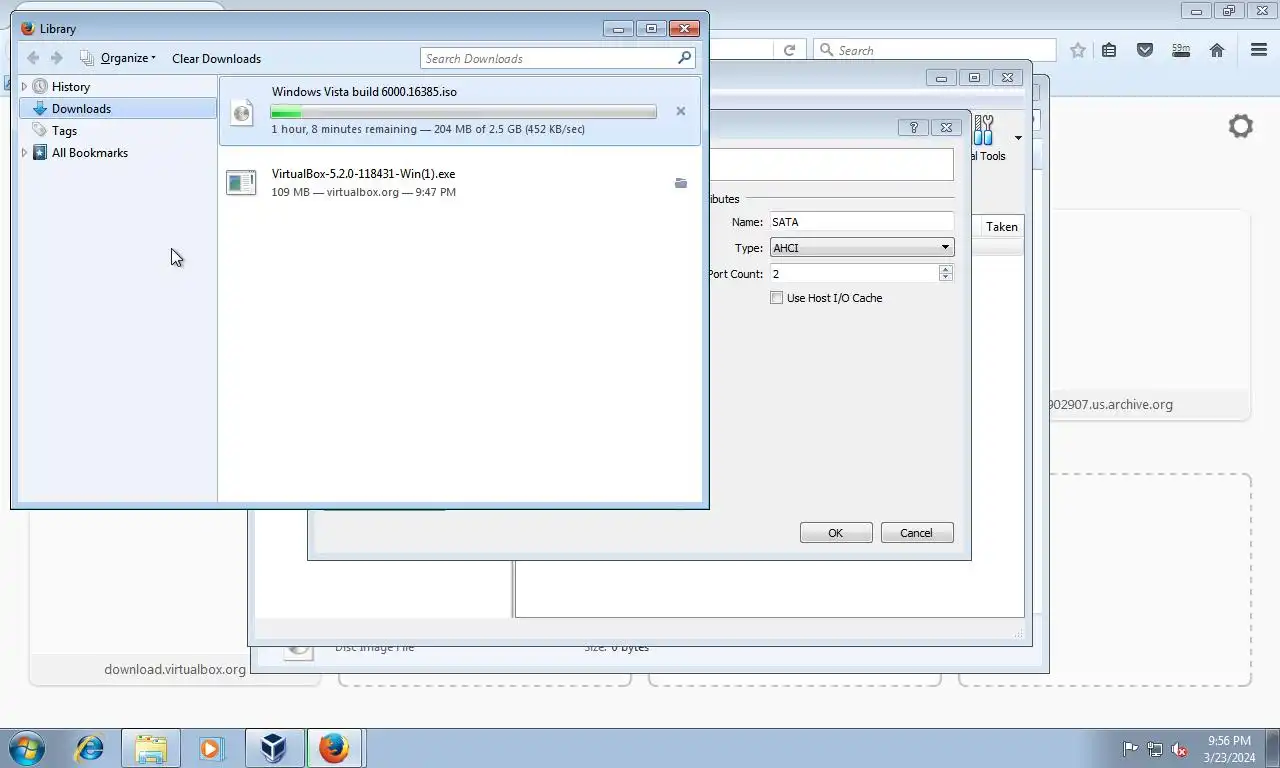This screenshot has height=768, width=1280.
Task: Click Action Center flag in tray
Action: point(1130,749)
